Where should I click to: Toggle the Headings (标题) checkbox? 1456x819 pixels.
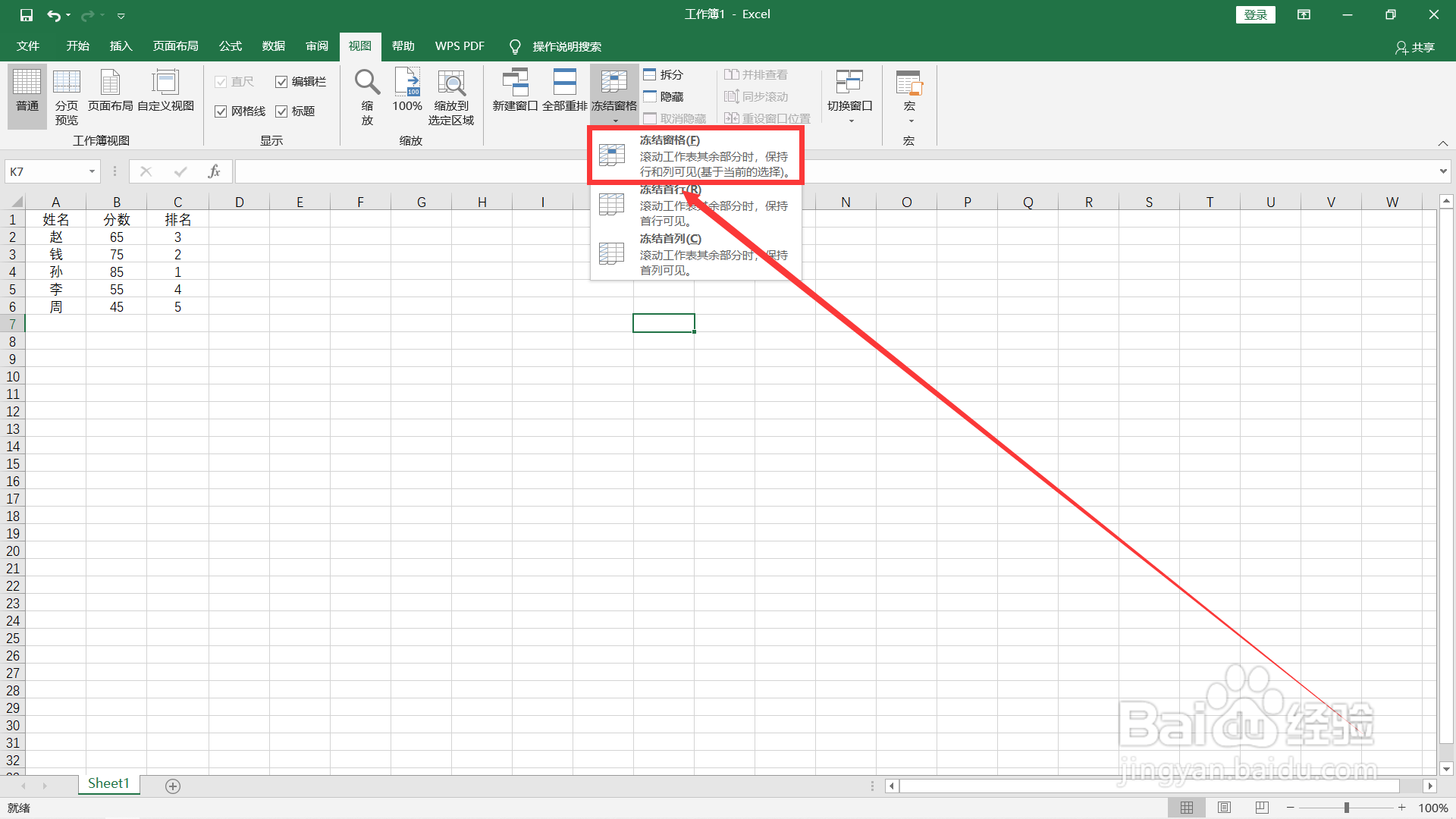point(281,111)
